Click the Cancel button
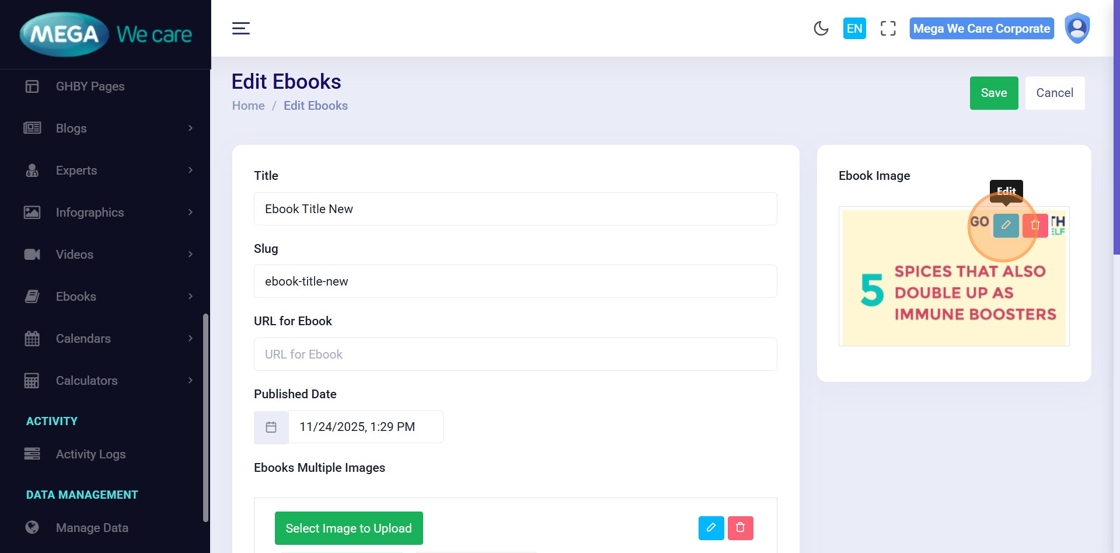1120x553 pixels. point(1054,93)
